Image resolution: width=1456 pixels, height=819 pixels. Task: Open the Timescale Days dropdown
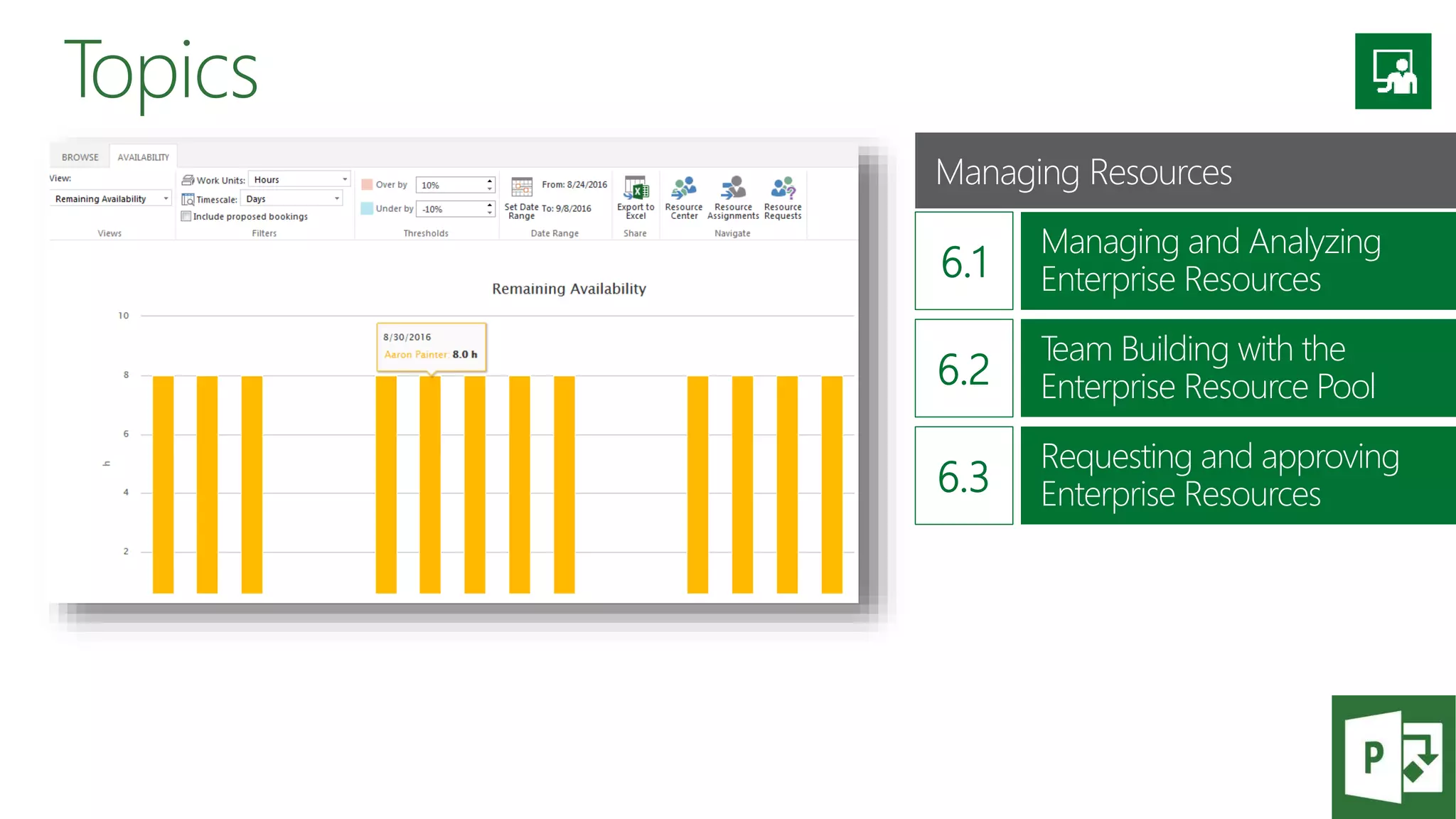[292, 199]
